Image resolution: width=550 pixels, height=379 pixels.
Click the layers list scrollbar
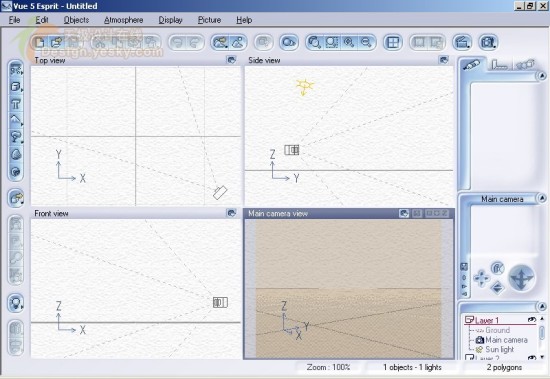(542, 333)
